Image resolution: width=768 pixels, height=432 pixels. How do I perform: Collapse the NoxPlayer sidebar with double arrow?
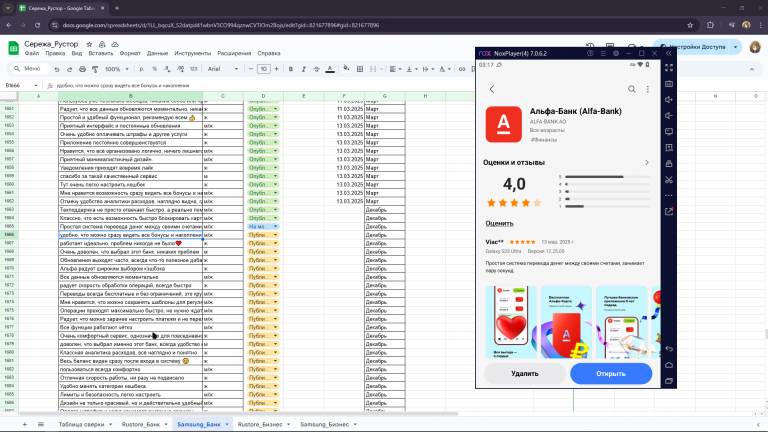tap(669, 53)
